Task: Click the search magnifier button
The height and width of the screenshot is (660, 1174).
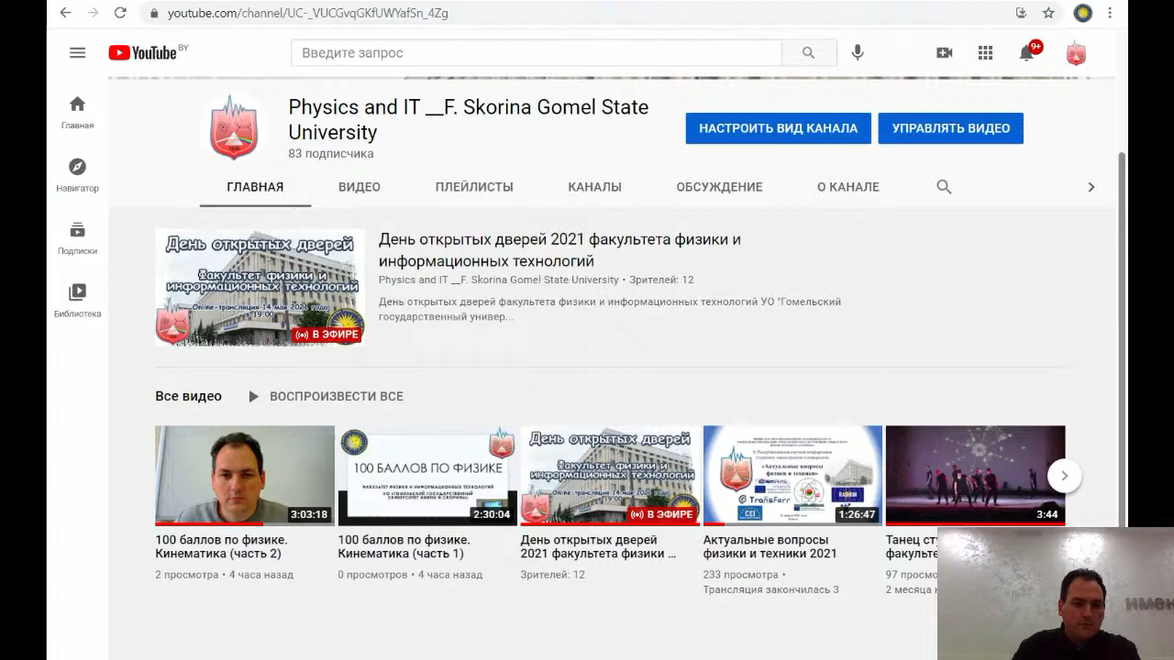Action: tap(809, 52)
